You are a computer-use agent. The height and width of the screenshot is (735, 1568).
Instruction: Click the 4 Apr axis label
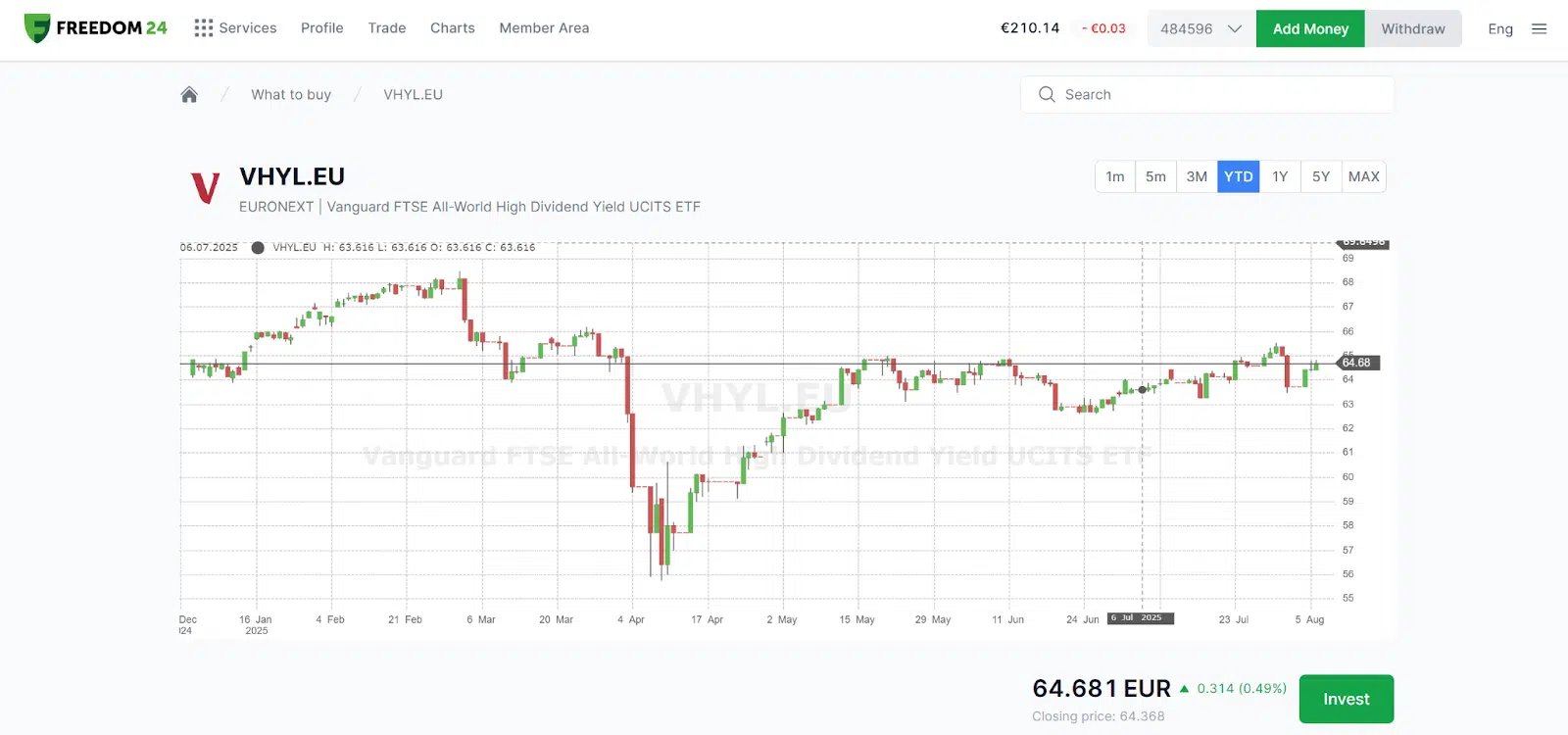click(x=631, y=619)
